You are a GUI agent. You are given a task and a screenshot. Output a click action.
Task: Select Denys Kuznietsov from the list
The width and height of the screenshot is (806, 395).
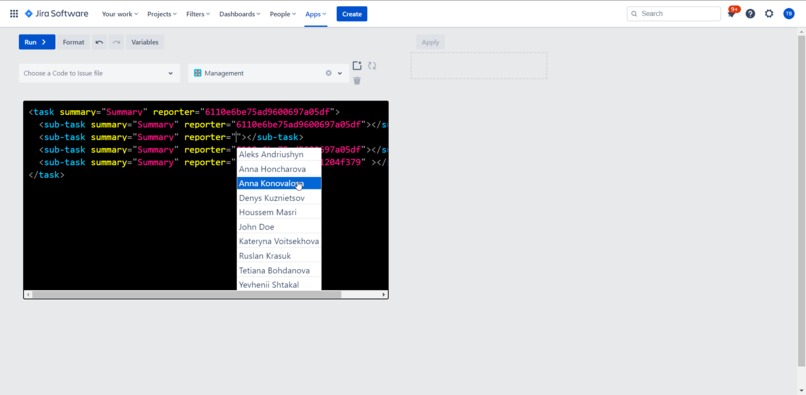coord(279,198)
